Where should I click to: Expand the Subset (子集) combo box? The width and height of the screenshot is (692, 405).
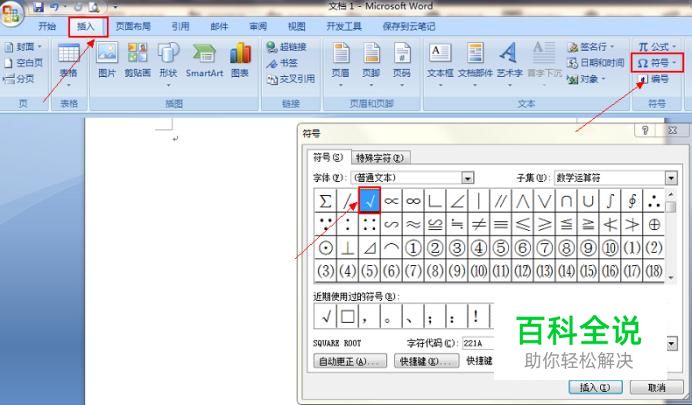click(671, 178)
